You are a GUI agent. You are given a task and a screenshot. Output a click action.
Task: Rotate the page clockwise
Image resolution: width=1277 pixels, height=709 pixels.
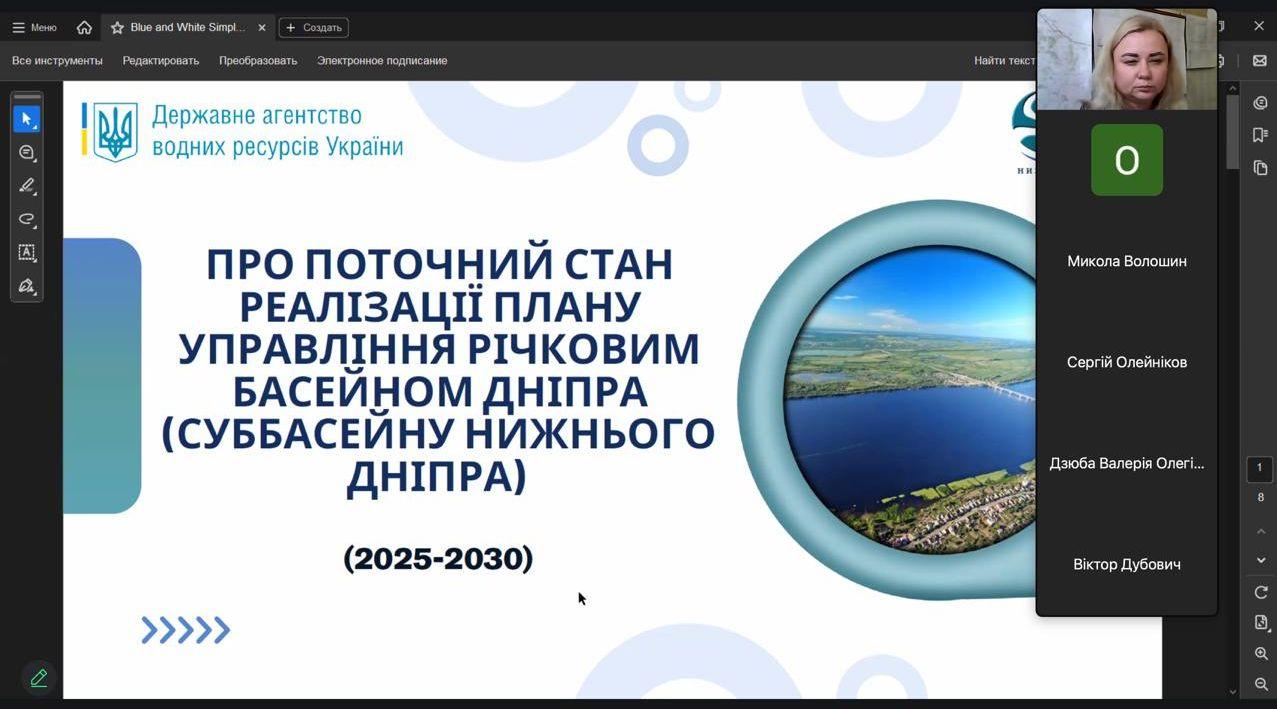tap(1261, 592)
